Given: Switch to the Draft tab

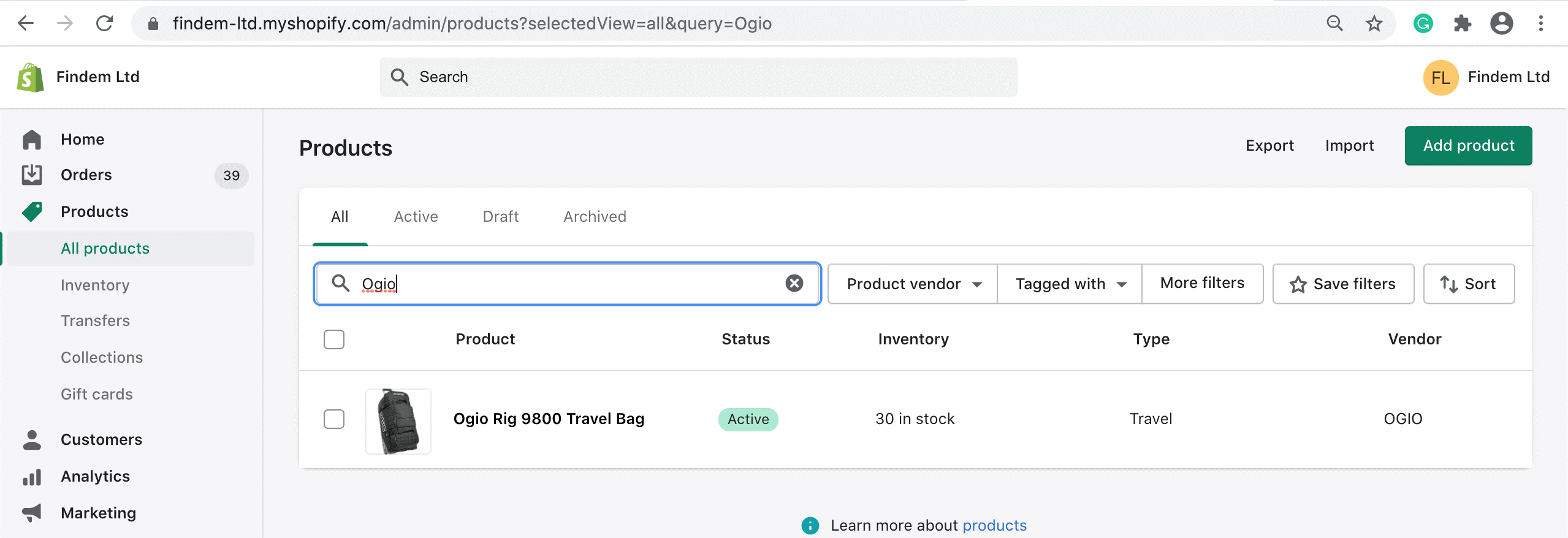Looking at the screenshot, I should 500,217.
